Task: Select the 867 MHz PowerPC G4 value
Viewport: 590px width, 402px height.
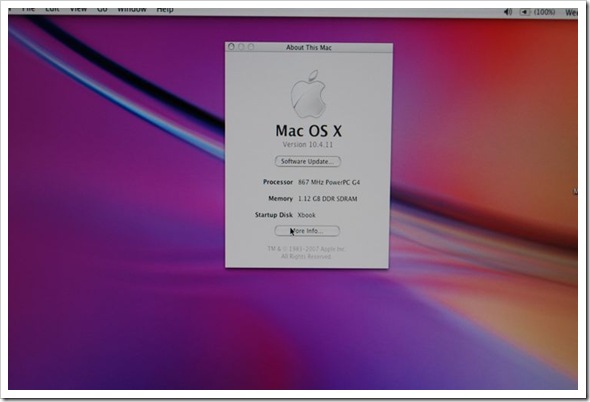Action: (x=329, y=182)
